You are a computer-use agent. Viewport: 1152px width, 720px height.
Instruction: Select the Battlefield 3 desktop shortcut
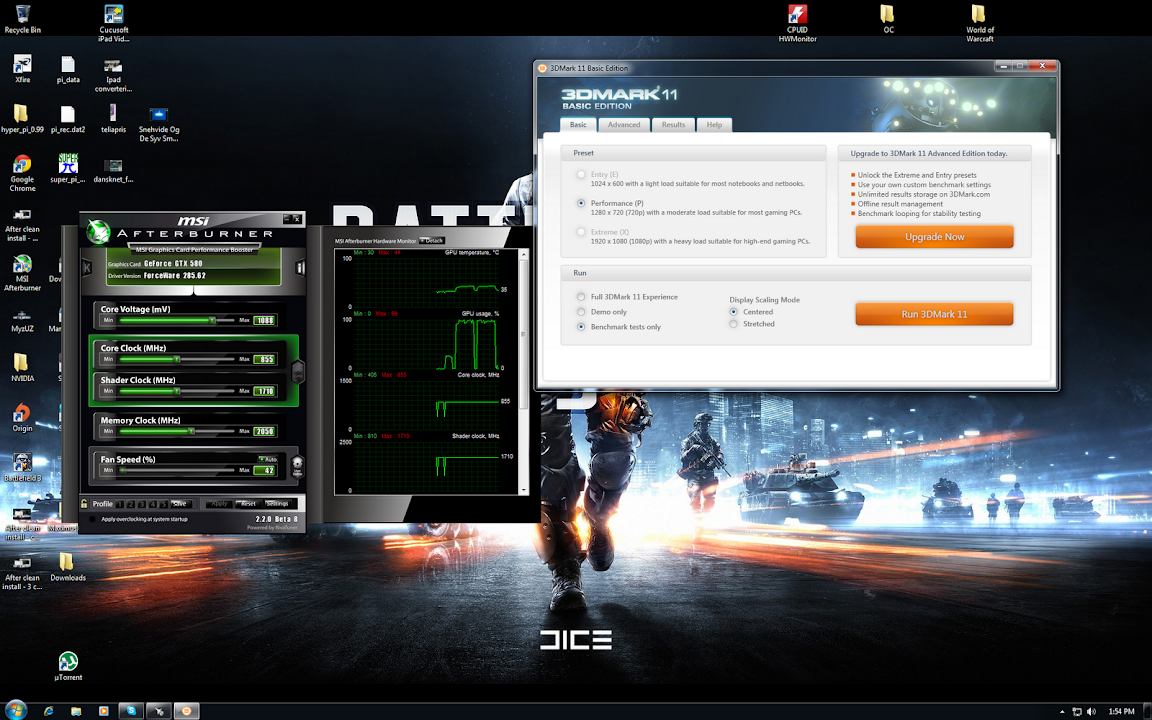(22, 467)
